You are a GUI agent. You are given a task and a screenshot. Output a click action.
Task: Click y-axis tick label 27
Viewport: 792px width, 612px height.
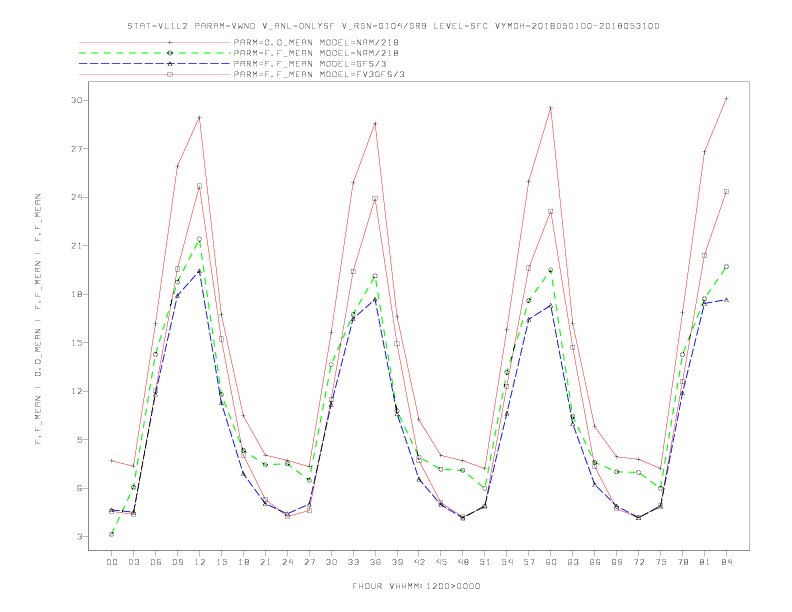point(76,149)
